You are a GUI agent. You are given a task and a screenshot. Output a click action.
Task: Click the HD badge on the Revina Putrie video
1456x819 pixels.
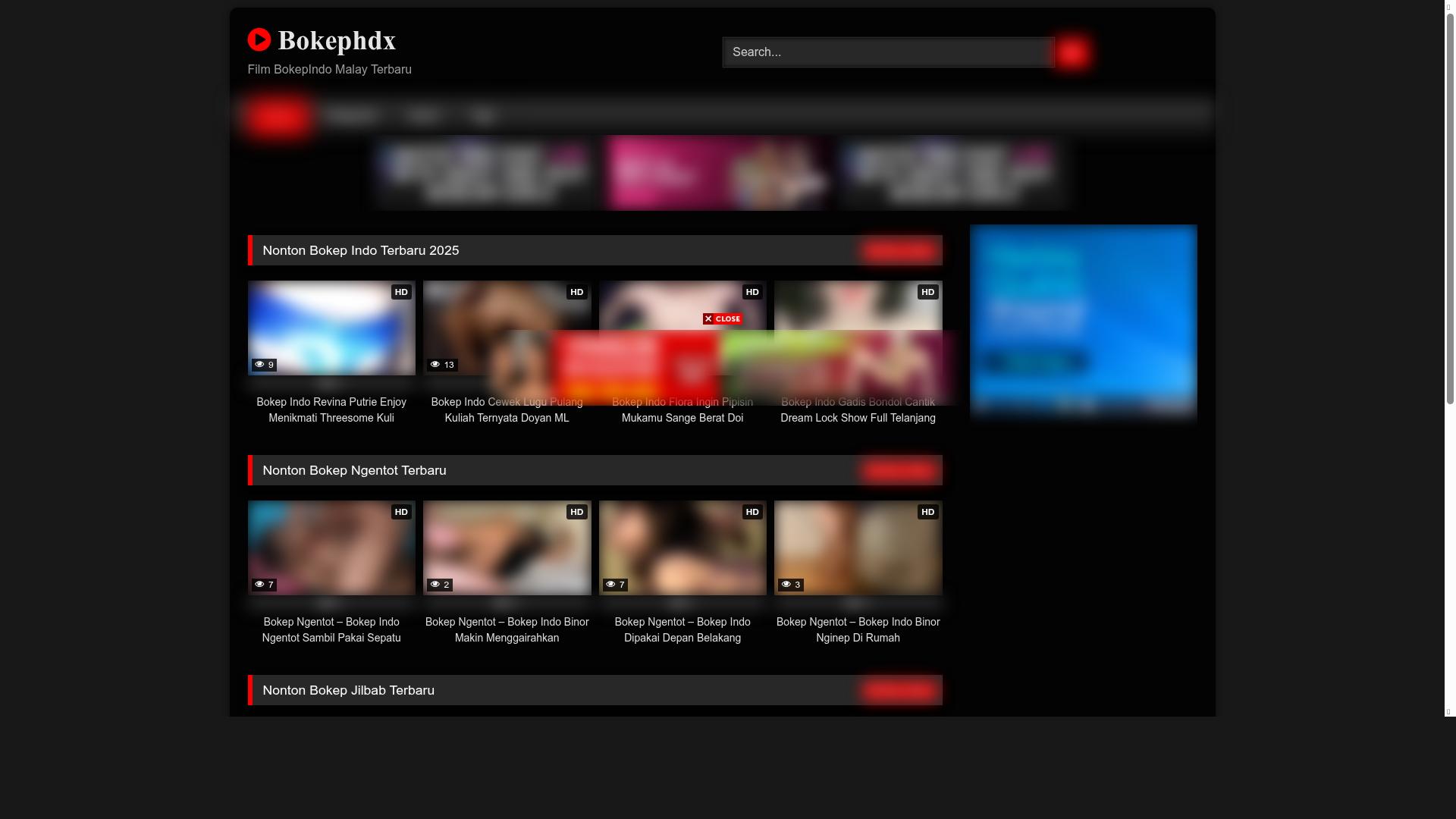click(x=401, y=292)
